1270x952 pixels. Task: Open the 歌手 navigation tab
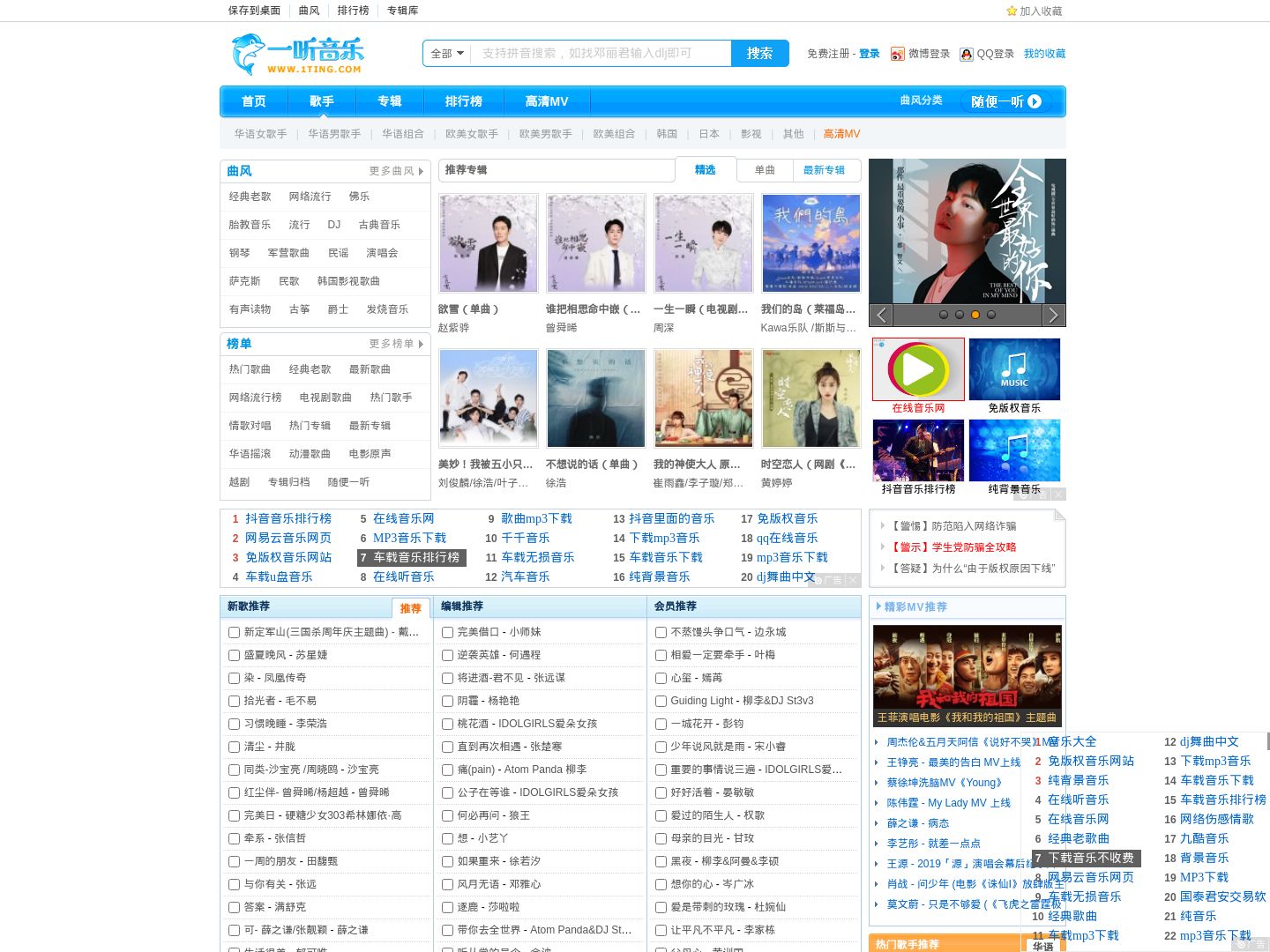322,101
